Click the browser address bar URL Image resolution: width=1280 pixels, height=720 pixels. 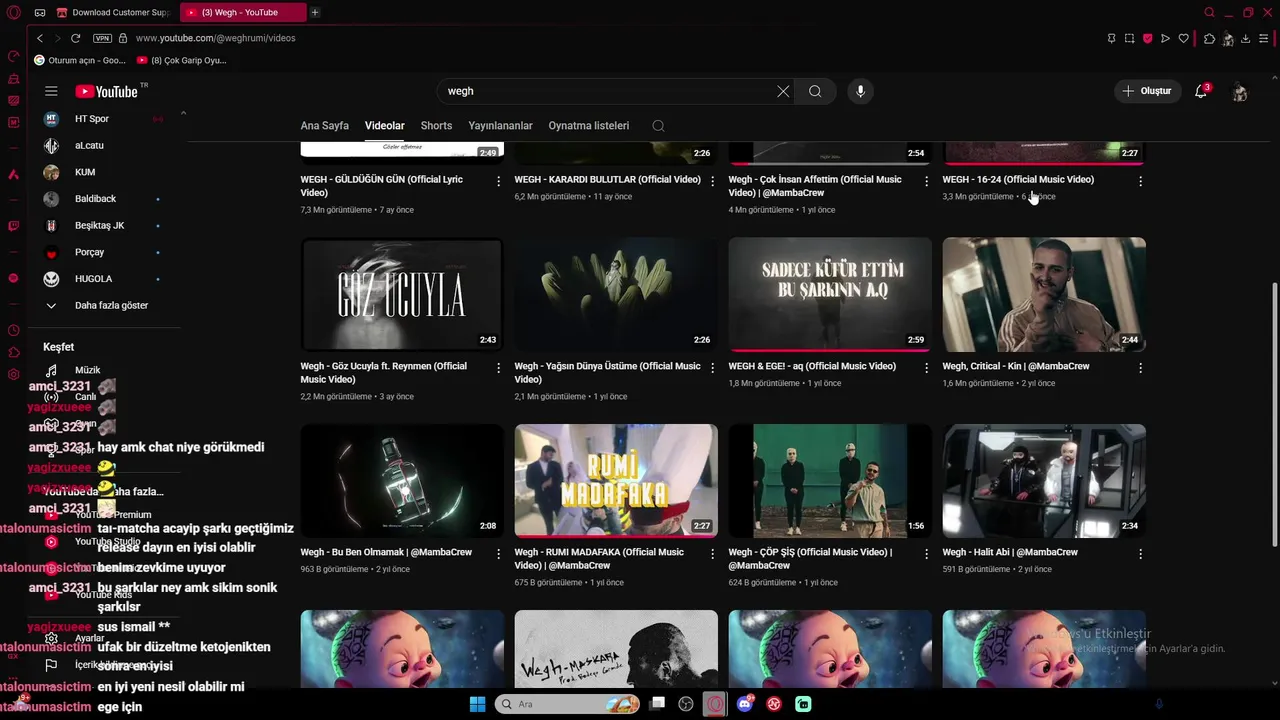[x=215, y=38]
